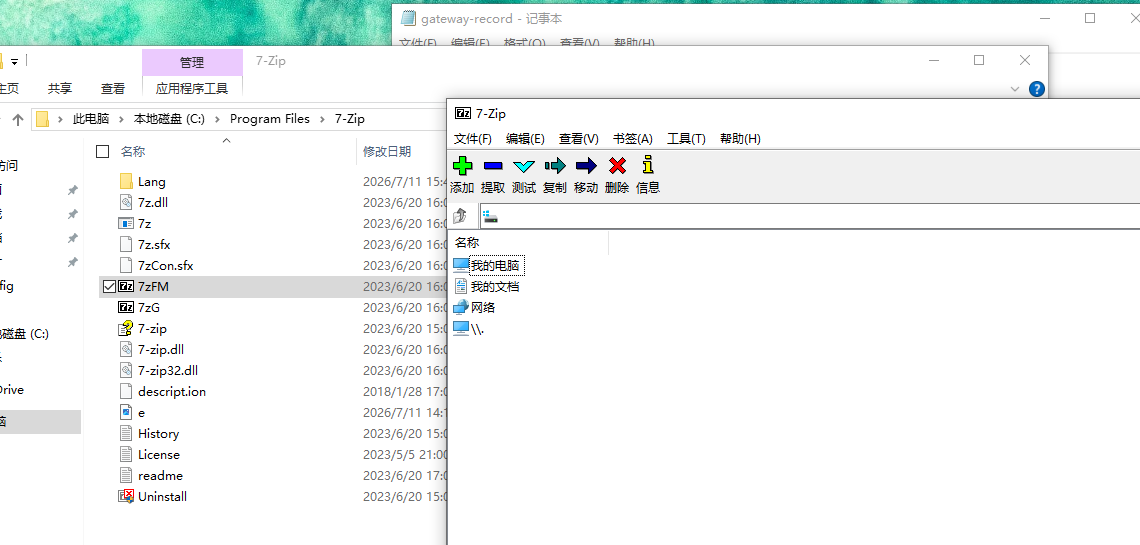Open 编辑(E) menu in 7-Zip
The width and height of the screenshot is (1140, 545).
[x=526, y=139]
